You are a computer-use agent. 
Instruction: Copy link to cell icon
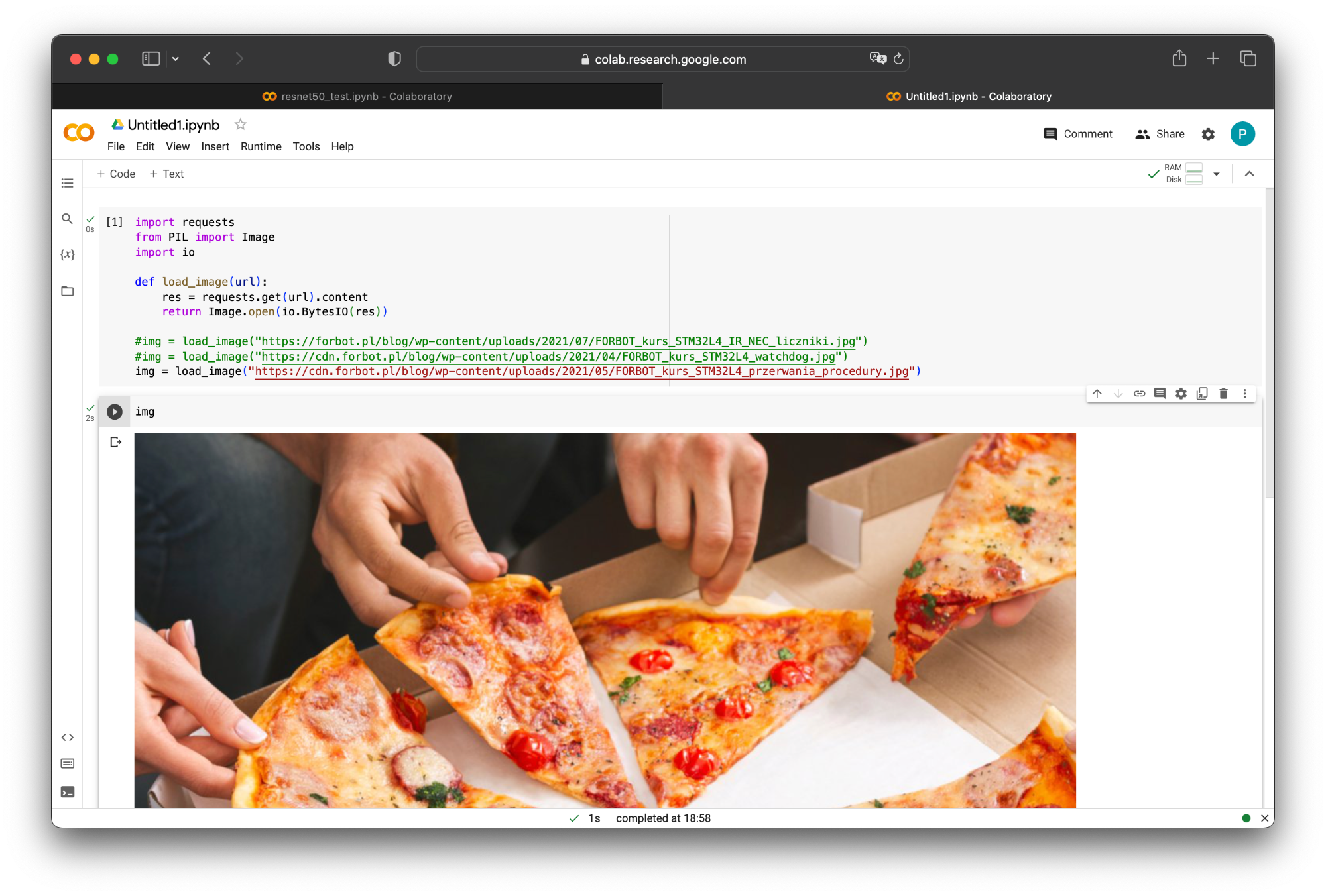pos(1140,394)
